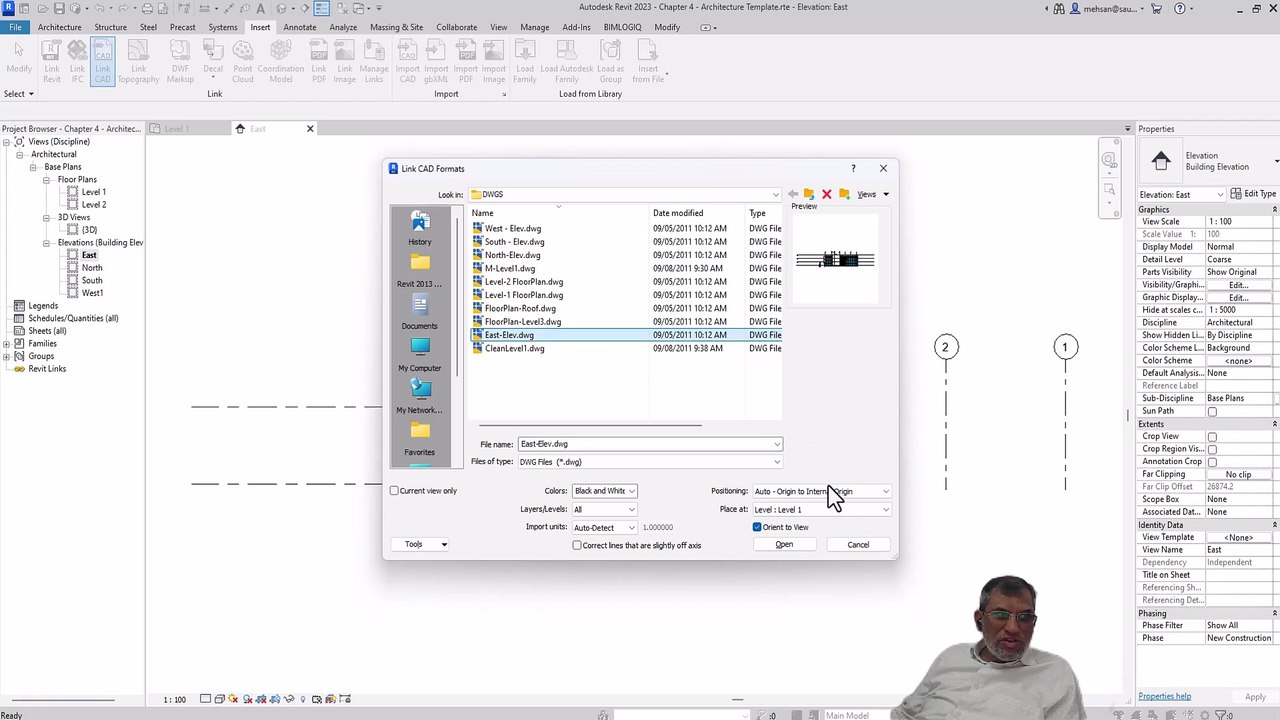The height and width of the screenshot is (720, 1280).
Task: Open My Computer in dialog sidebar
Action: coord(420,354)
